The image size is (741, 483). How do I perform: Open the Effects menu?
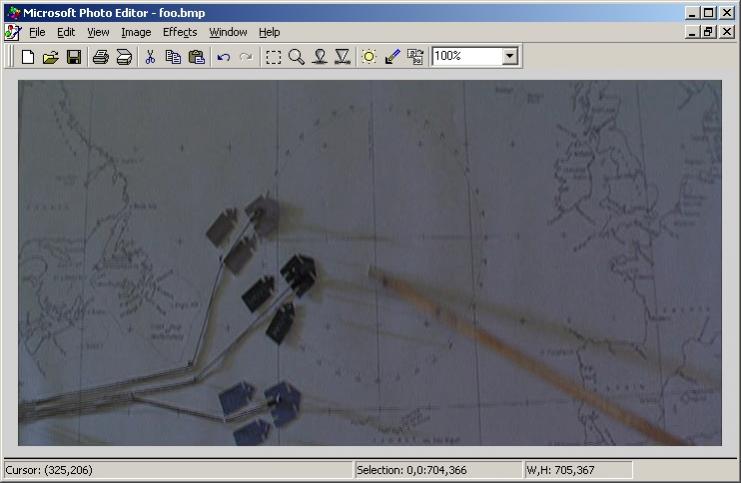click(x=180, y=32)
